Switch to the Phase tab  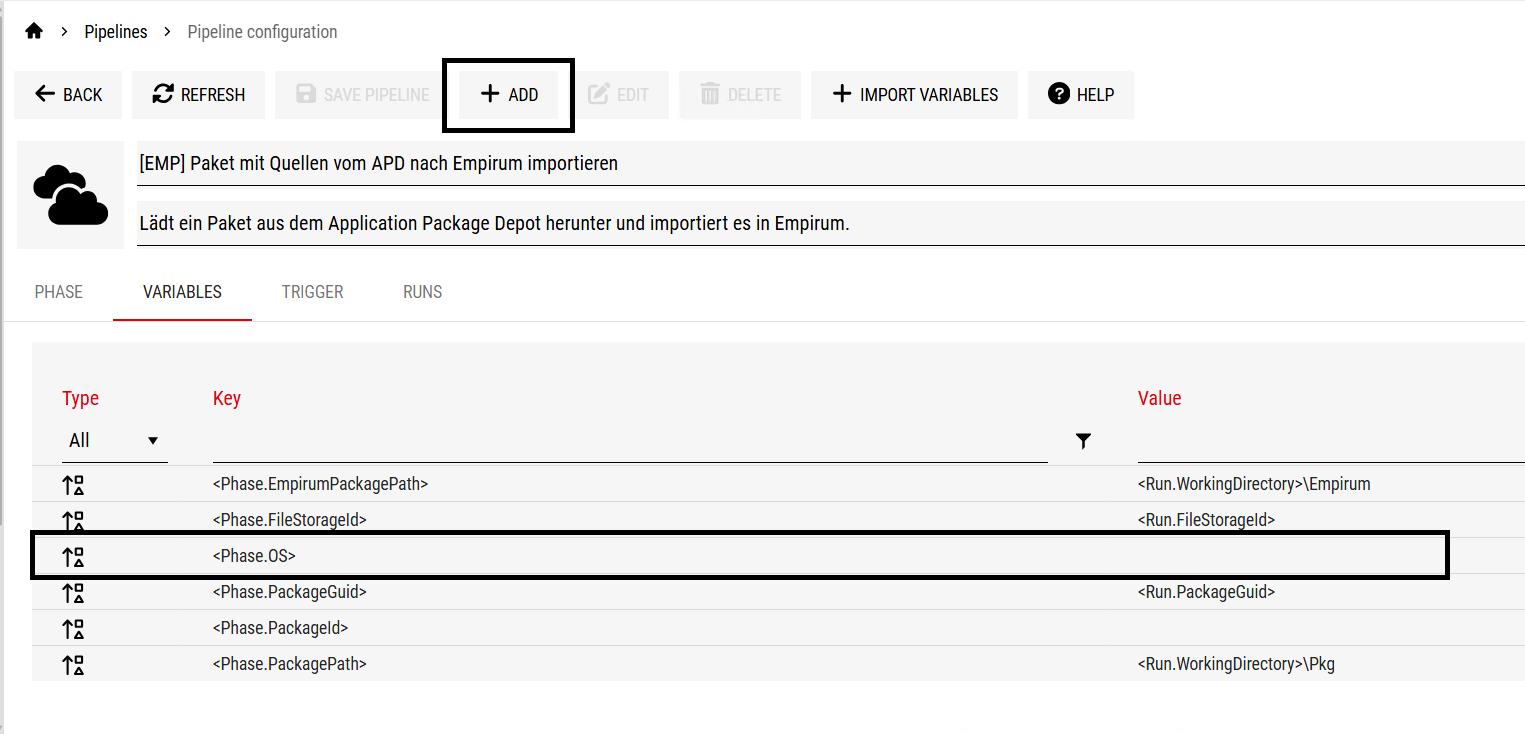pos(59,292)
